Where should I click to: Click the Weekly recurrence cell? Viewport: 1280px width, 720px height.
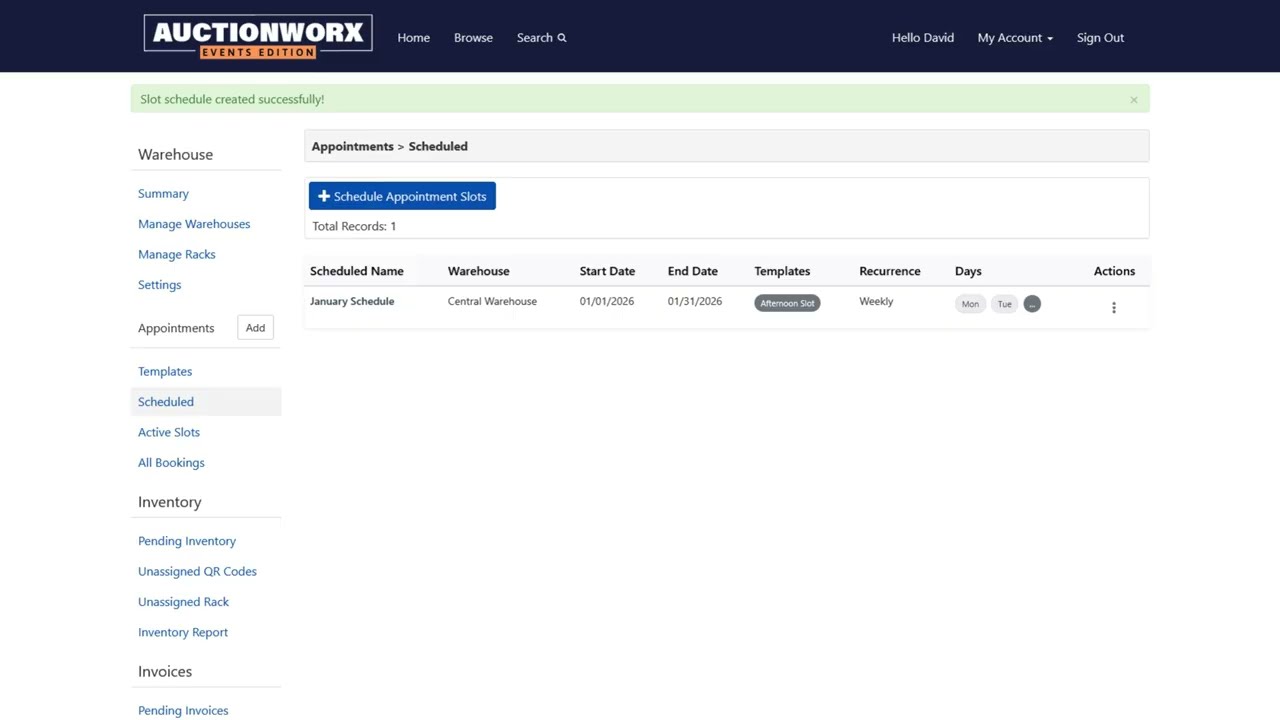876,301
